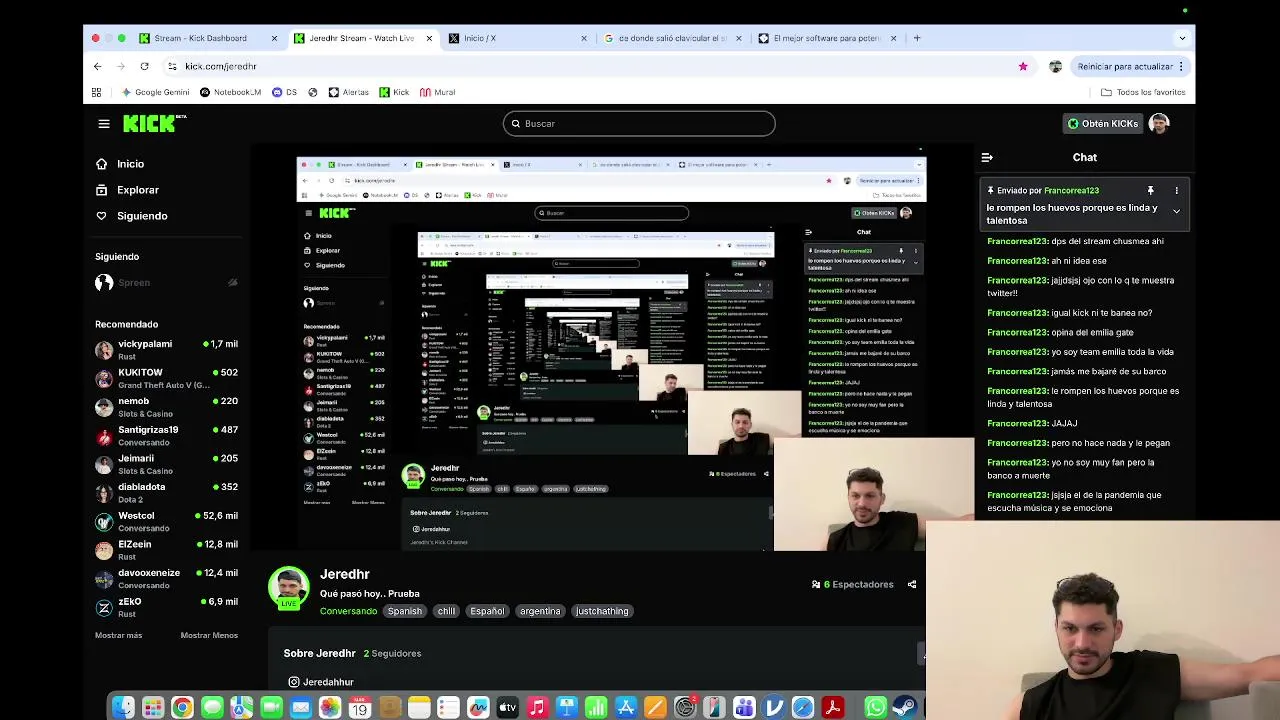Click the Spanish tag
Viewport: 1280px width, 720px height.
[x=405, y=611]
